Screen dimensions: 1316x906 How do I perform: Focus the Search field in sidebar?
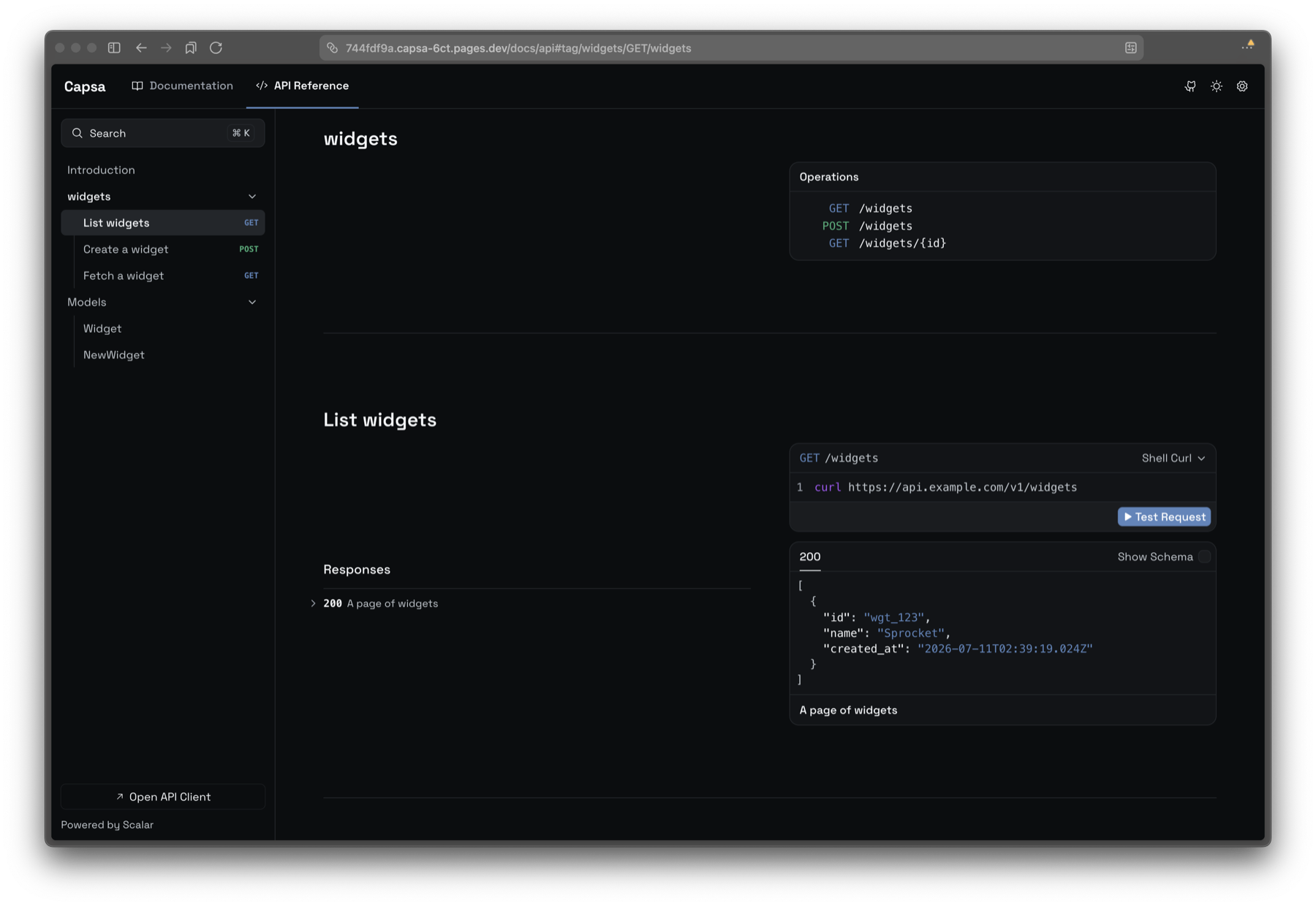pyautogui.click(x=163, y=133)
